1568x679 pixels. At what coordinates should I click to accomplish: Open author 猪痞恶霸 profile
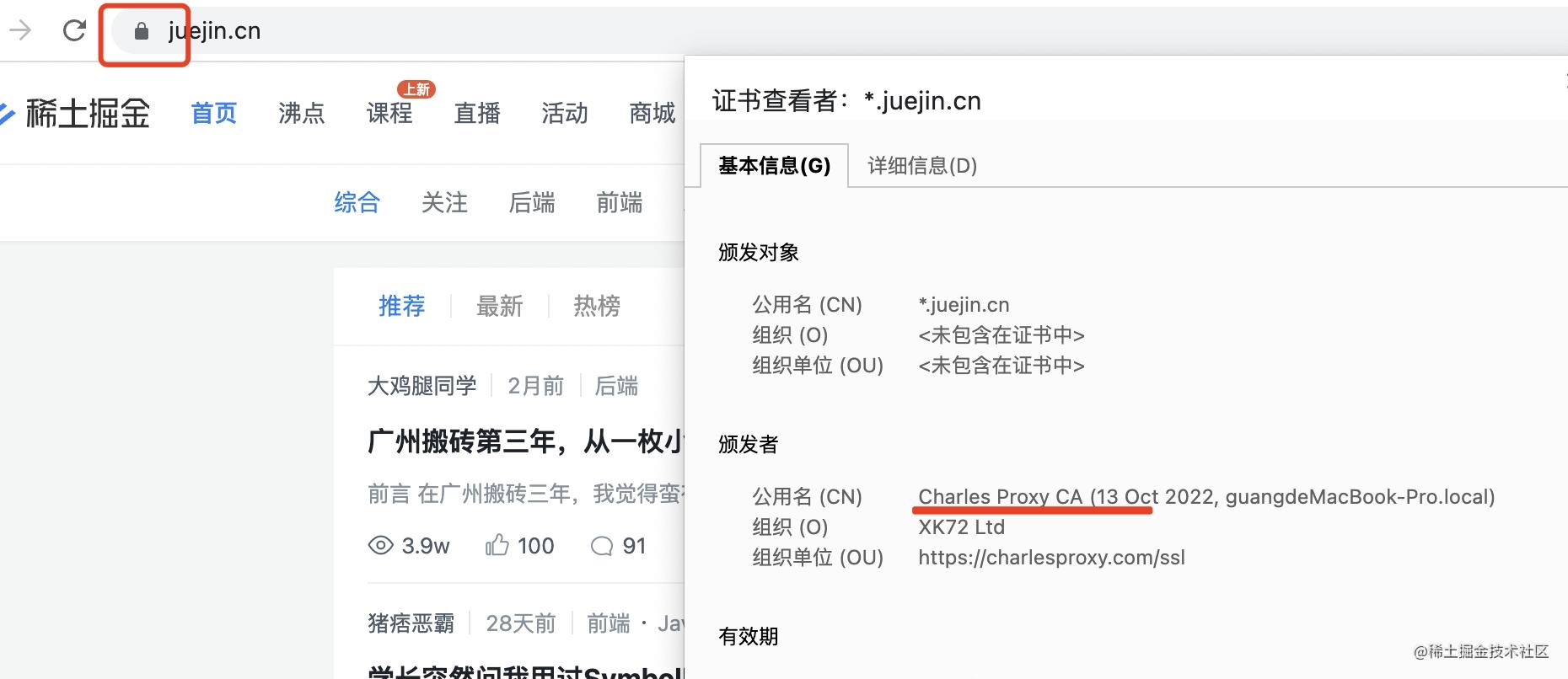point(411,623)
